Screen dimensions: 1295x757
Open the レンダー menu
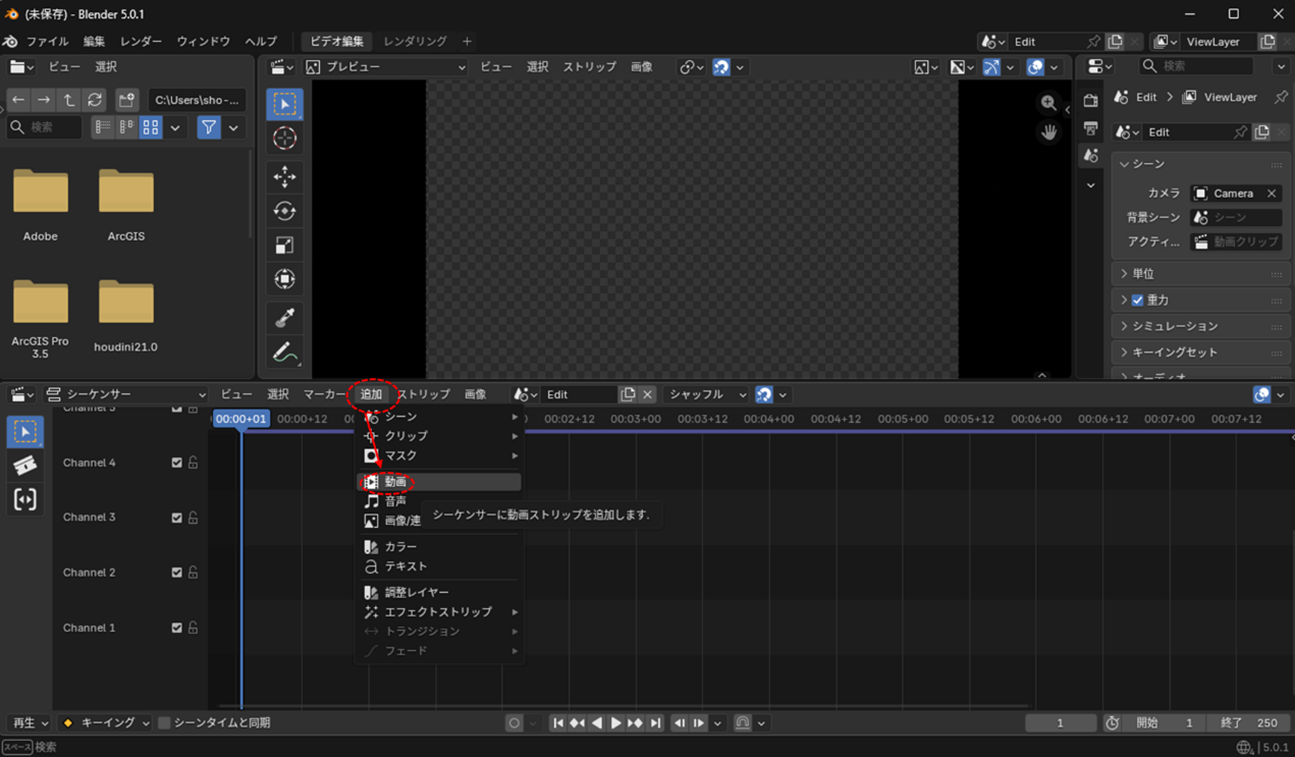[141, 41]
